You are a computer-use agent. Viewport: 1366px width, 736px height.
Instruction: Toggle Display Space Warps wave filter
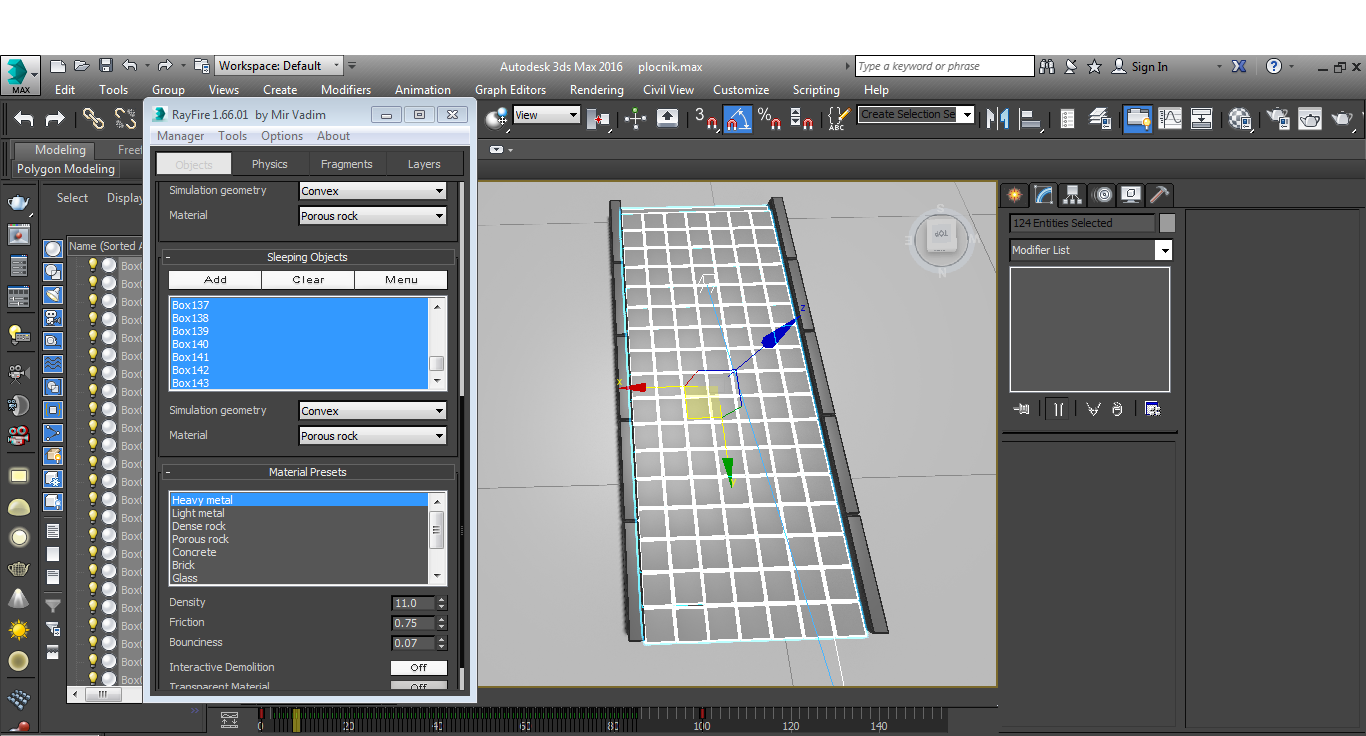pyautogui.click(x=53, y=364)
